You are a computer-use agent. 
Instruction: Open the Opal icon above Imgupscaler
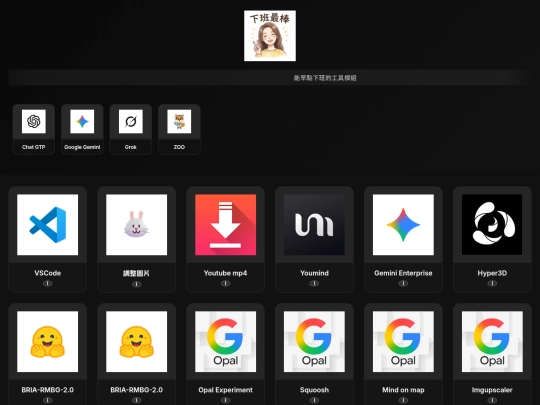click(492, 342)
